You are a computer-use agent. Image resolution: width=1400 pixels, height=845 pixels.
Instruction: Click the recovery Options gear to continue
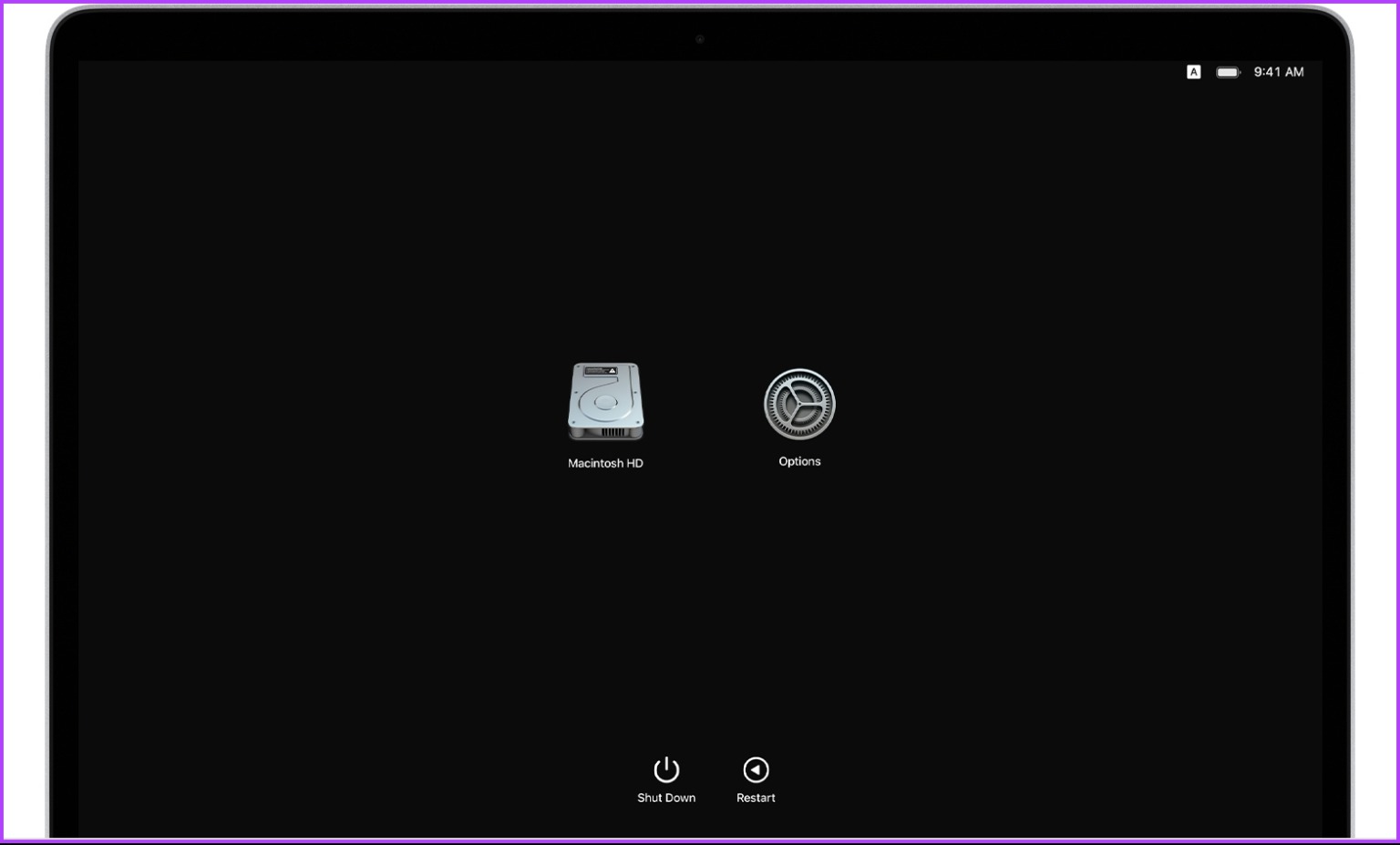click(x=799, y=402)
